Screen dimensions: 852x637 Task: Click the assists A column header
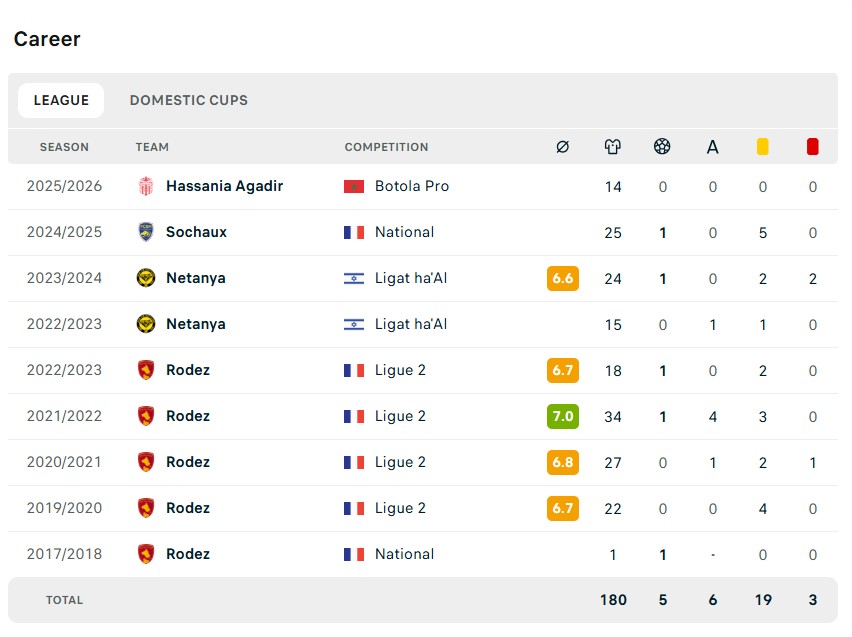[712, 147]
